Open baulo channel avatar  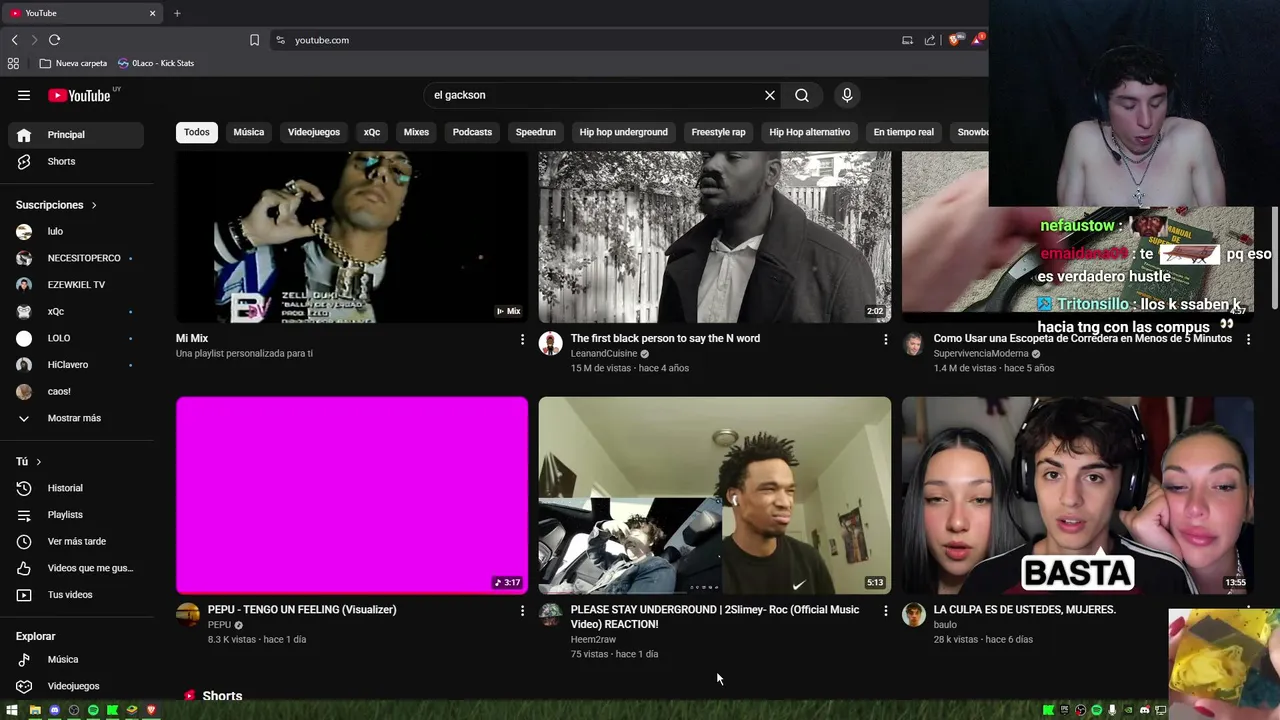click(914, 614)
